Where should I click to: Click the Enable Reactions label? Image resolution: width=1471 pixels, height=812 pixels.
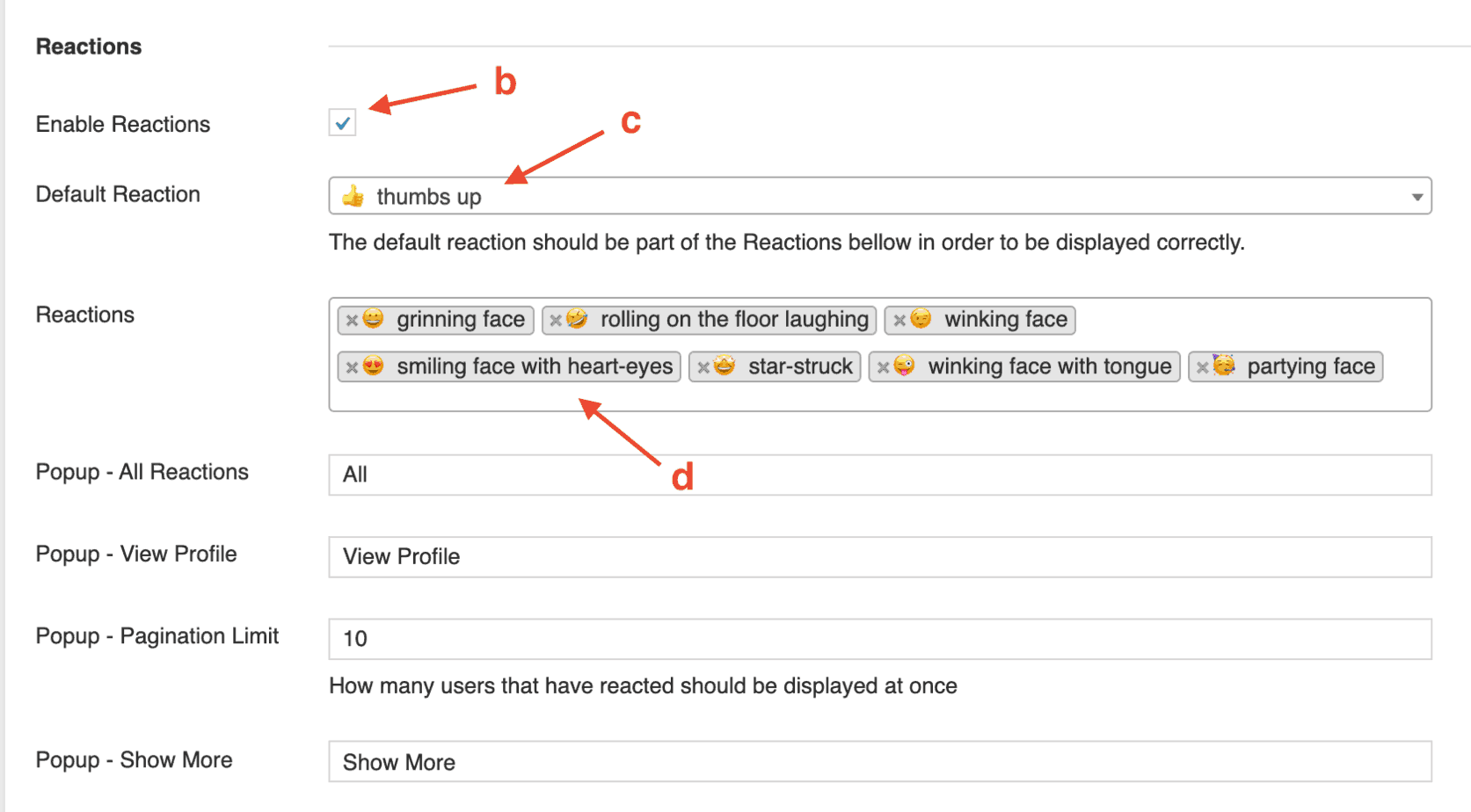123,125
